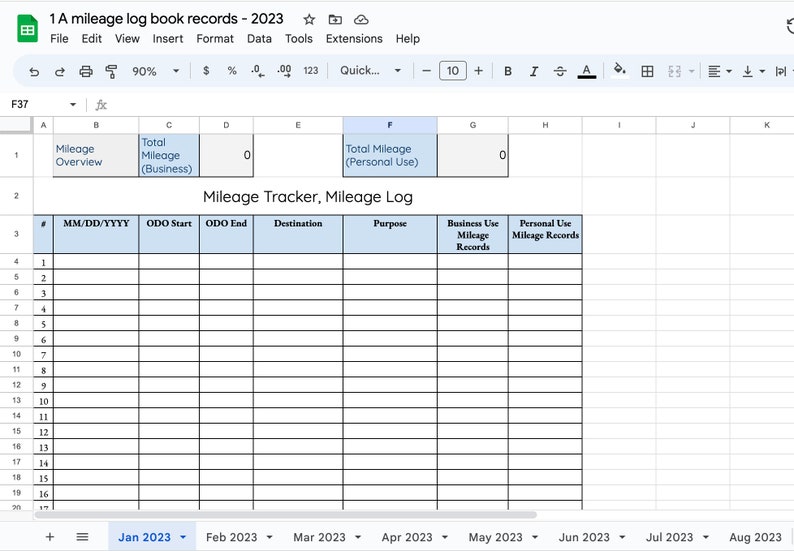Format as percent
Image resolution: width=794 pixels, height=551 pixels.
coord(232,71)
